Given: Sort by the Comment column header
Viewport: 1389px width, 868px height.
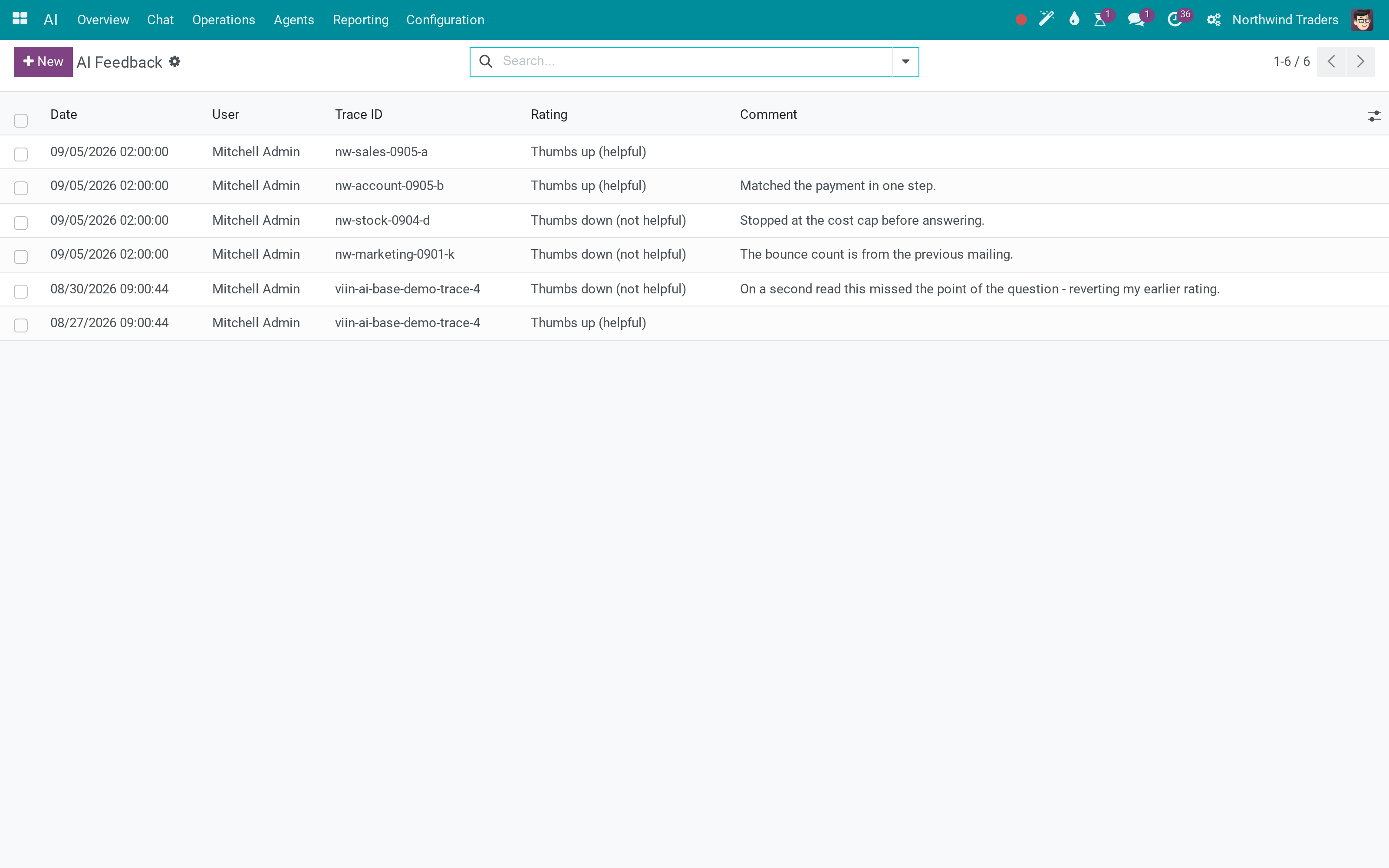Looking at the screenshot, I should 768,114.
